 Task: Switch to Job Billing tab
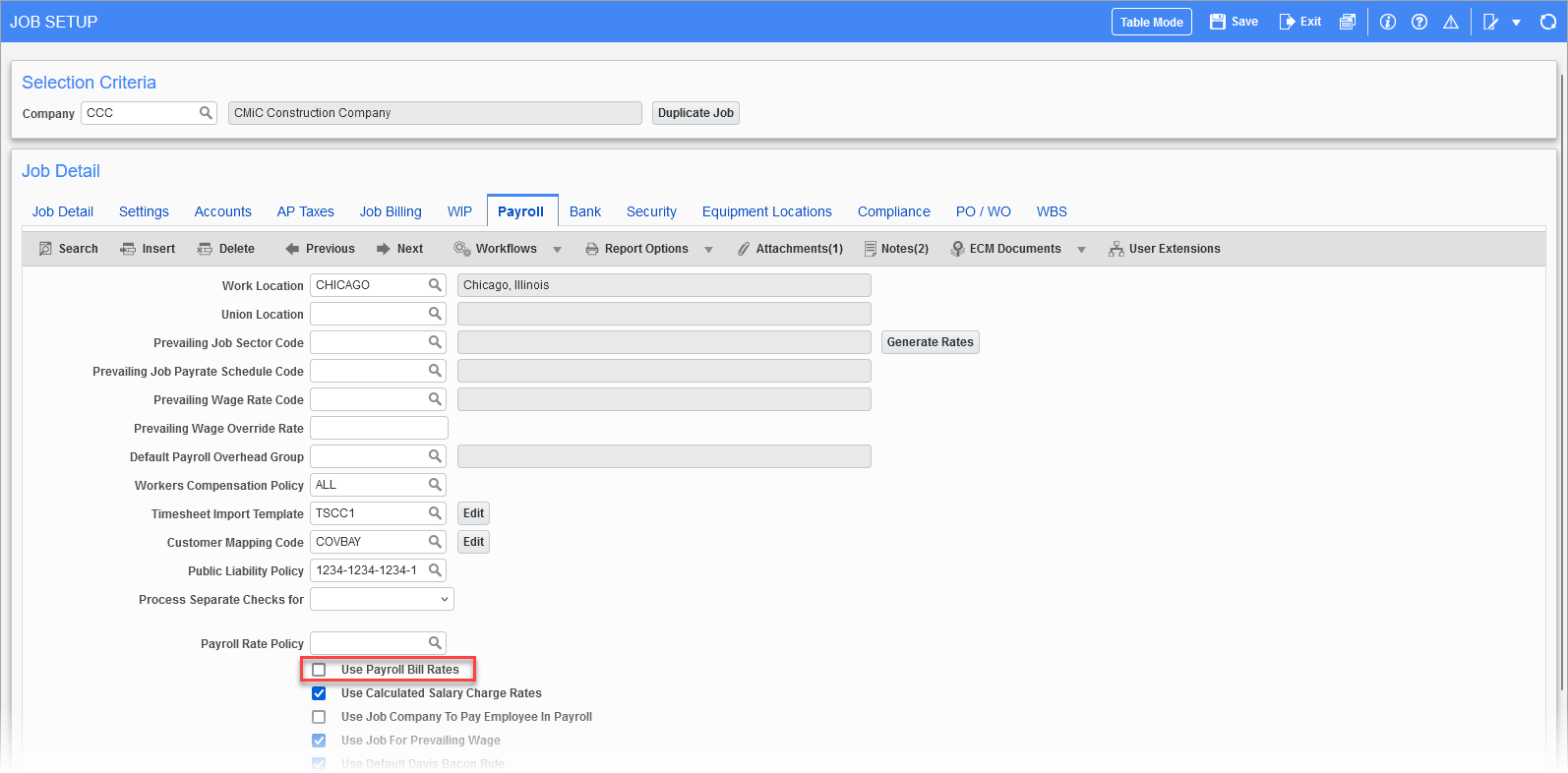391,211
